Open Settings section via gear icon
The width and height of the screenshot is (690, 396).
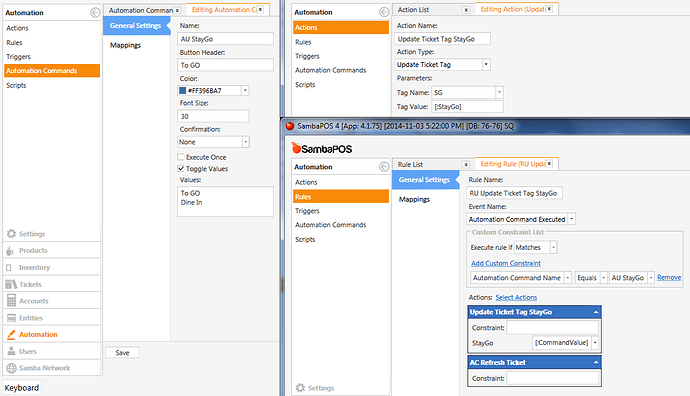(11, 234)
